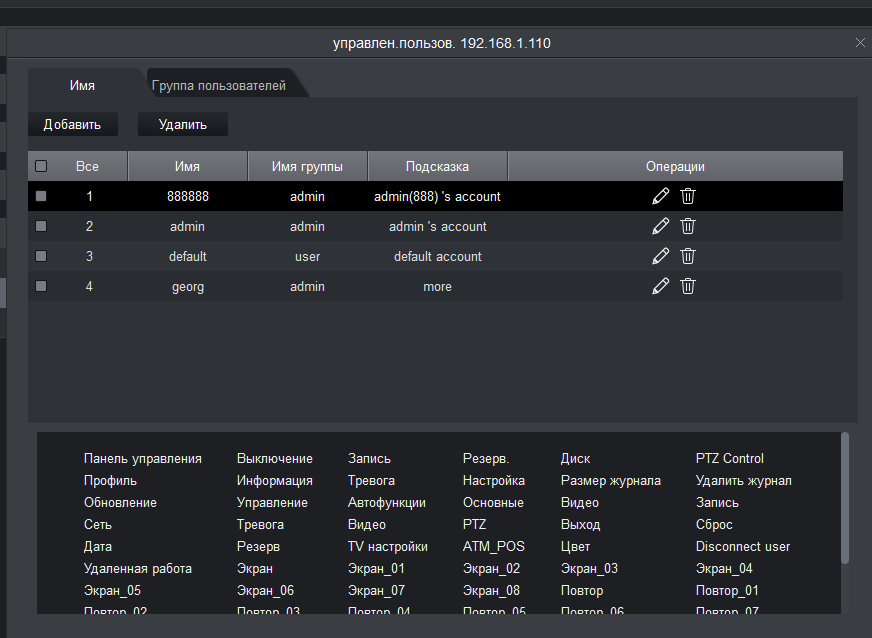The image size is (872, 638).
Task: Click the edit pencil for user 888888
Action: point(660,196)
